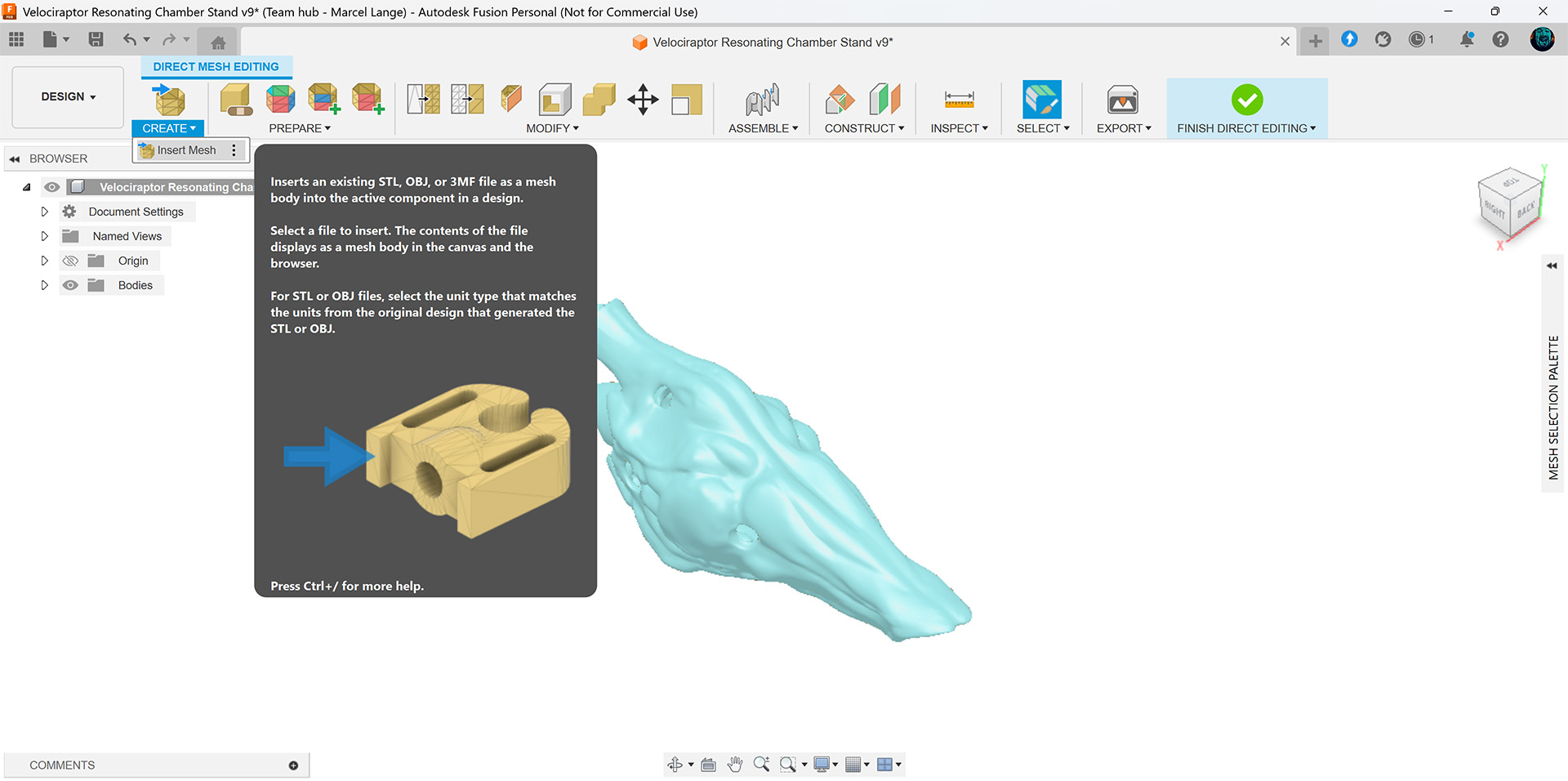Select the Repair mesh tool icon
Image resolution: width=1568 pixels, height=781 pixels.
236,100
